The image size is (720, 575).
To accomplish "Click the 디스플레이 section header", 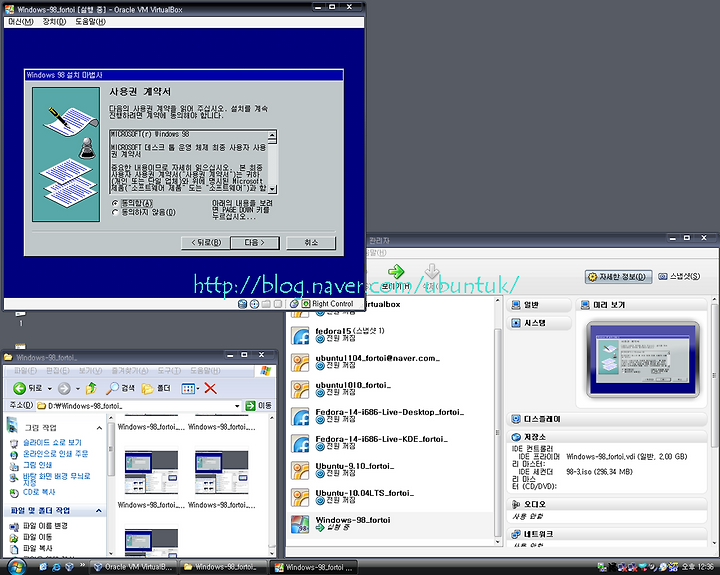I will pyautogui.click(x=607, y=419).
